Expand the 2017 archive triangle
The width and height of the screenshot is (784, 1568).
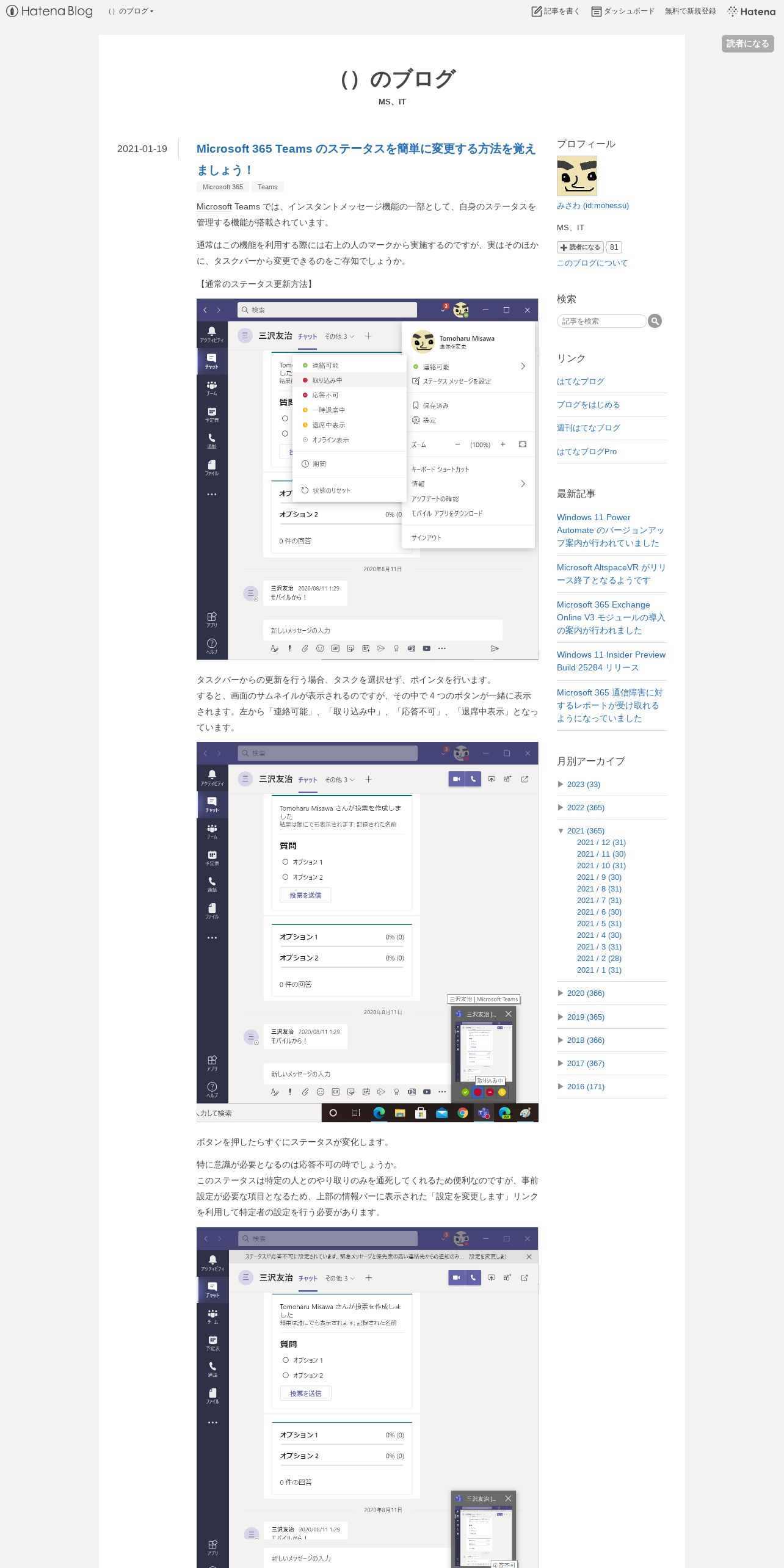click(x=561, y=1064)
